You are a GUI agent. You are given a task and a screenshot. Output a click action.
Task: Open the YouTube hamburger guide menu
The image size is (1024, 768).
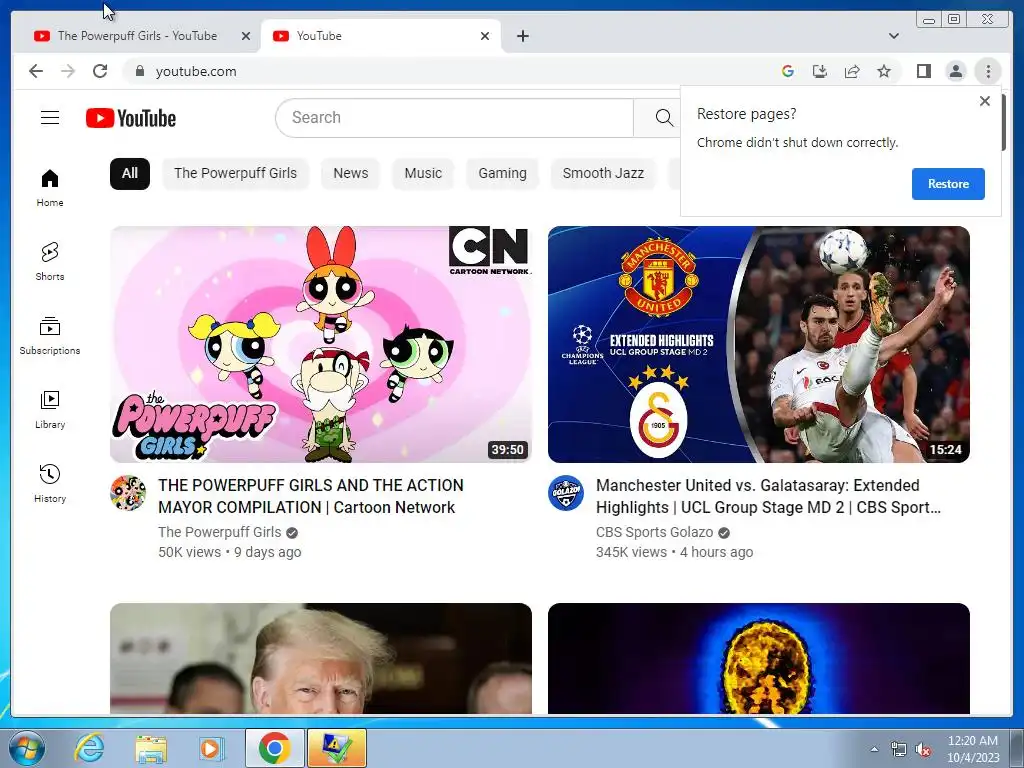pyautogui.click(x=50, y=118)
